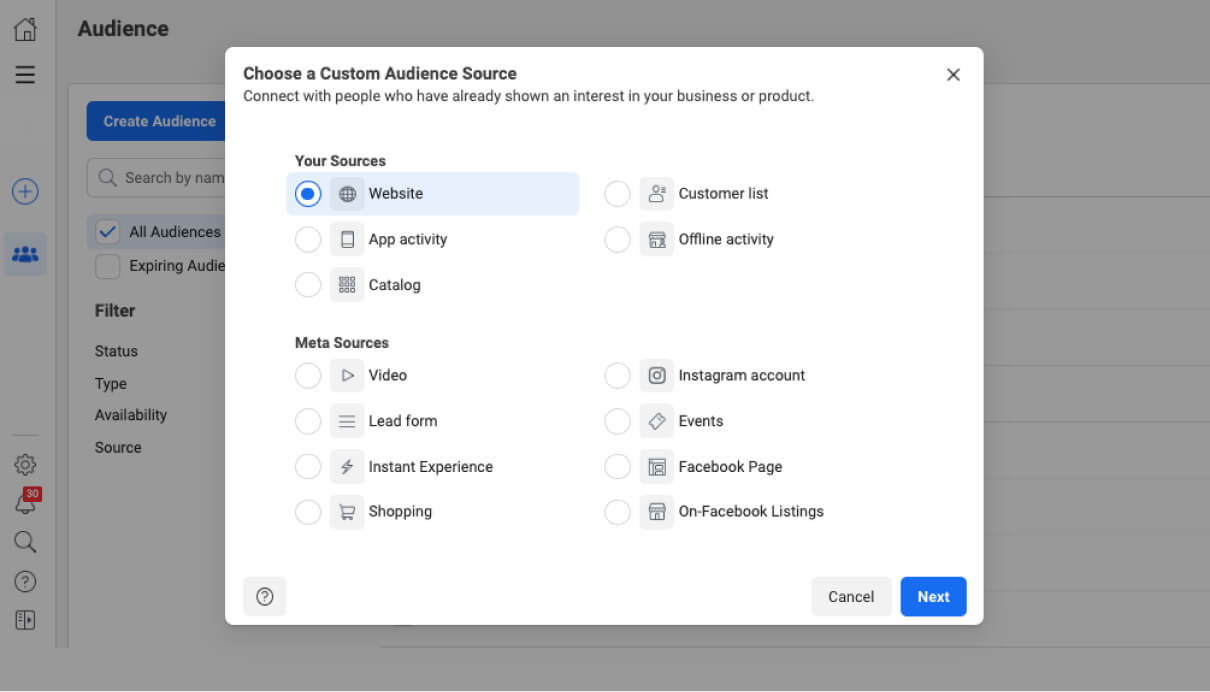Click the ticket icon beside Events
This screenshot has width=1210, height=692.
[657, 422]
